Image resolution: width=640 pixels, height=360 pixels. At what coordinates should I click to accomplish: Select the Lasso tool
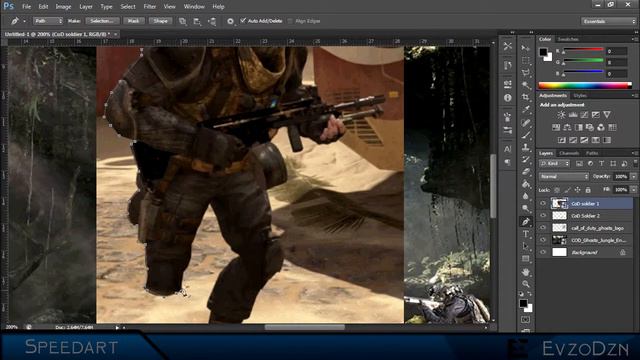click(x=526, y=73)
